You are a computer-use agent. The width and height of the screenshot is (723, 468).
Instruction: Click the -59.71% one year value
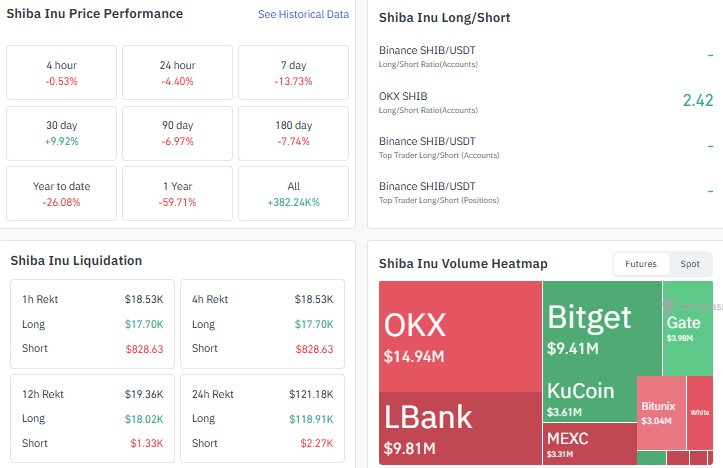[178, 202]
